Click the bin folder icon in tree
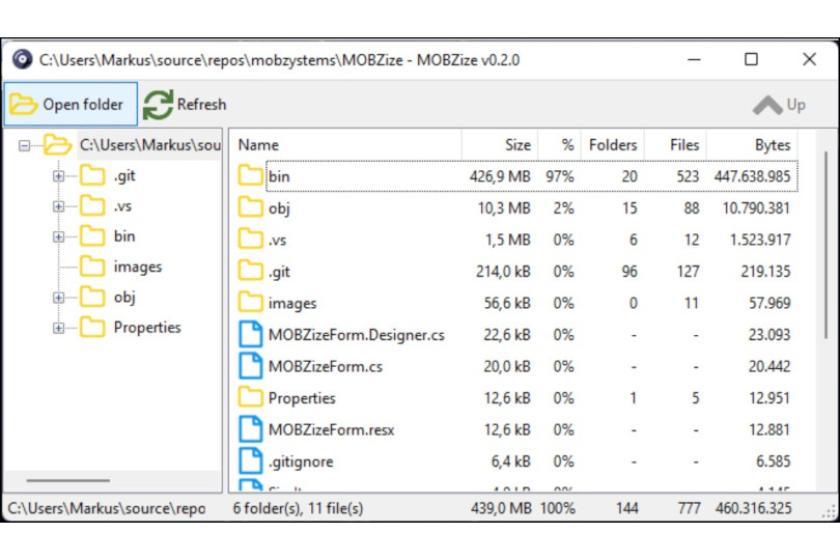Image resolution: width=840 pixels, height=560 pixels. pos(92,236)
